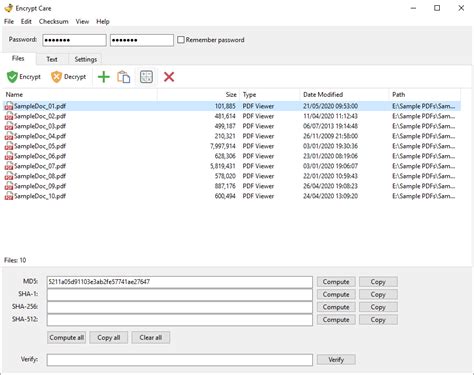The height and width of the screenshot is (375, 474).
Task: Click size value 887,176
Action: 225,186
